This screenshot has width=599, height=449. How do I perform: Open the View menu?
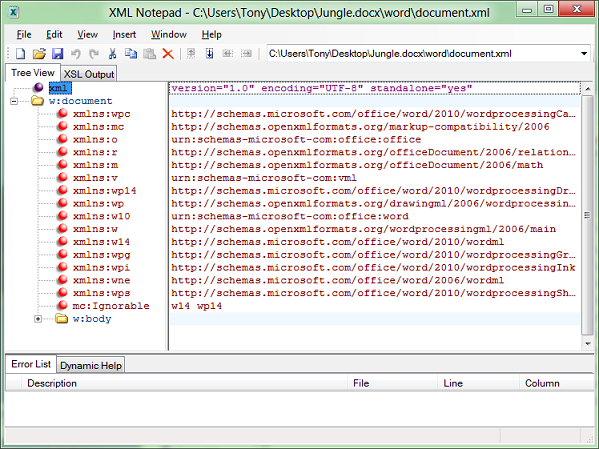click(x=87, y=35)
